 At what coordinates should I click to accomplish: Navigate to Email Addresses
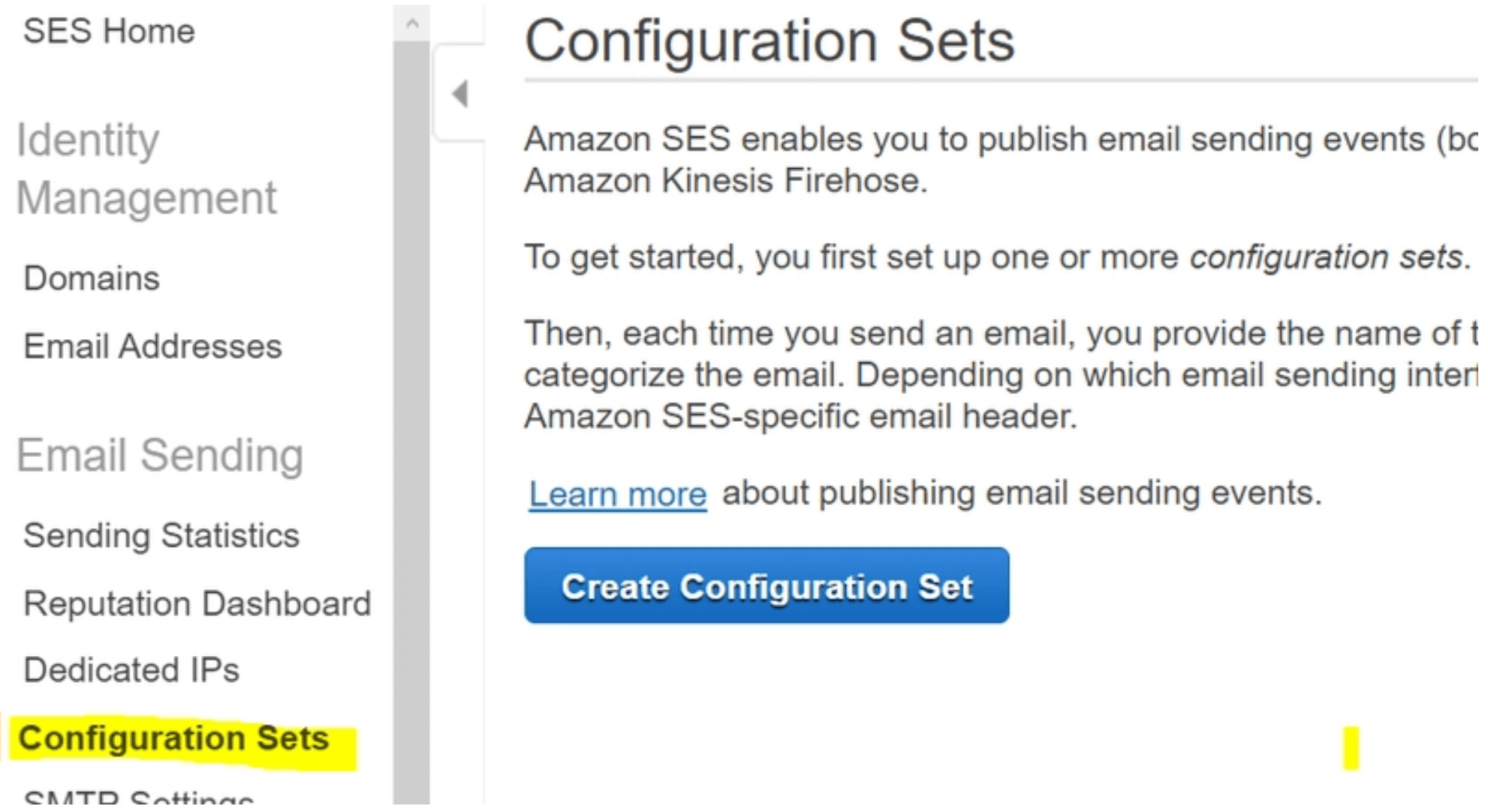152,347
